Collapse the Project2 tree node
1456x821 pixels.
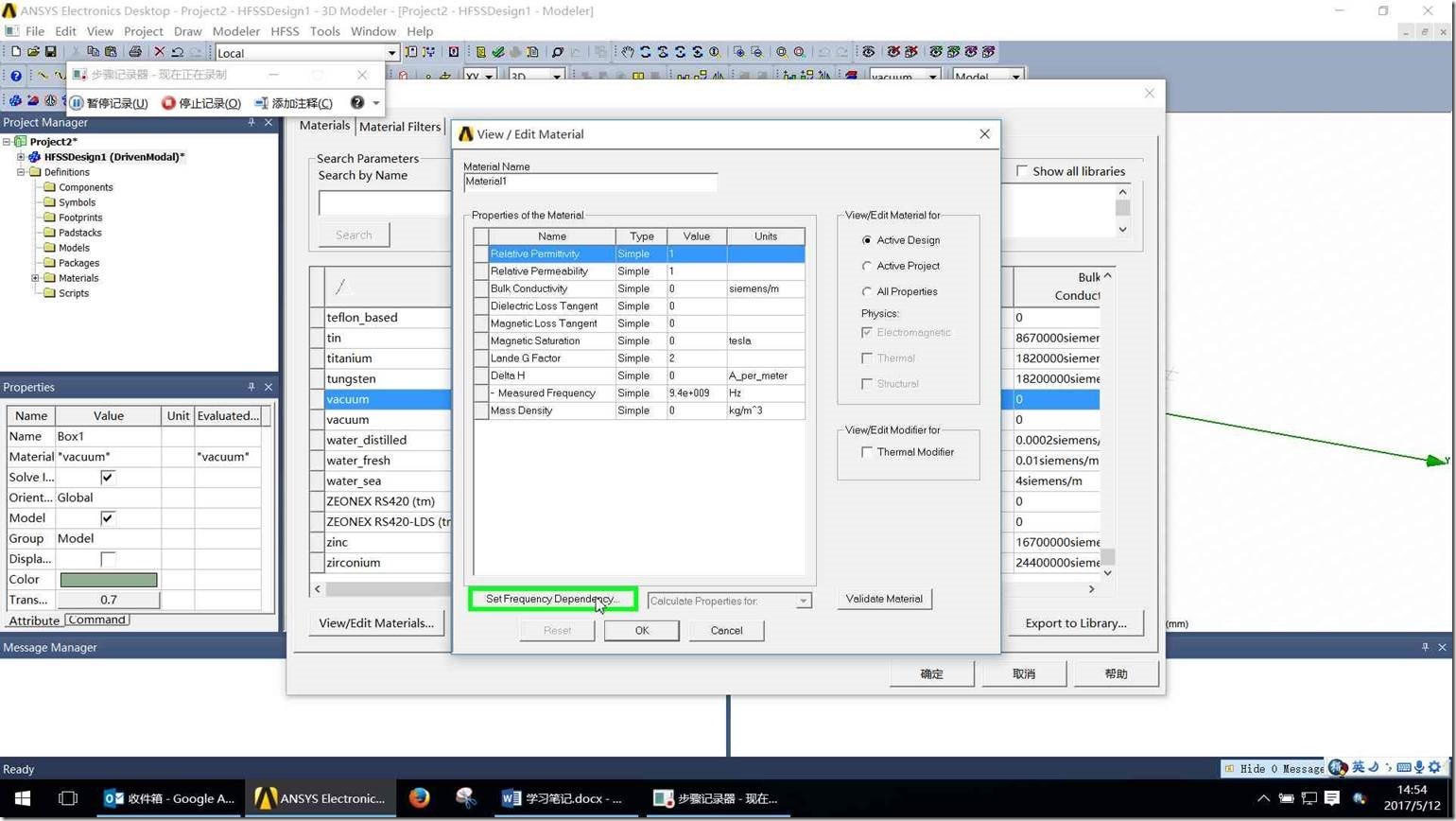tap(7, 142)
